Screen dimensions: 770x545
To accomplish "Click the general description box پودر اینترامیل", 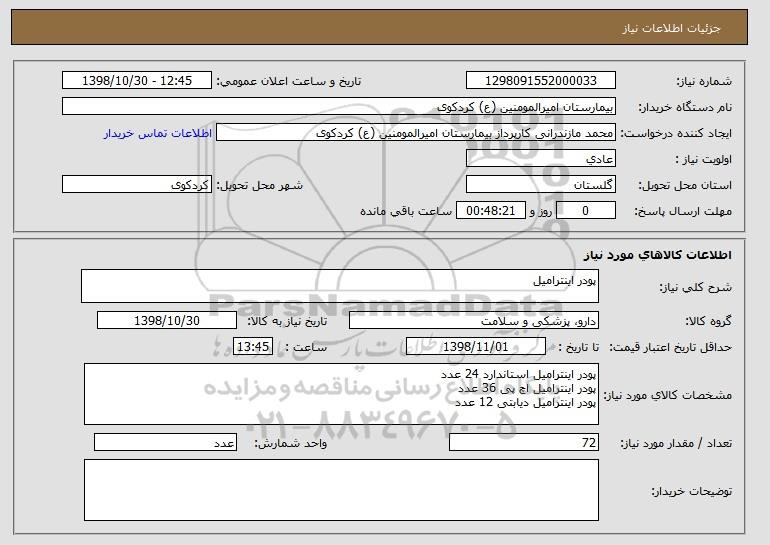I will pyautogui.click(x=340, y=286).
